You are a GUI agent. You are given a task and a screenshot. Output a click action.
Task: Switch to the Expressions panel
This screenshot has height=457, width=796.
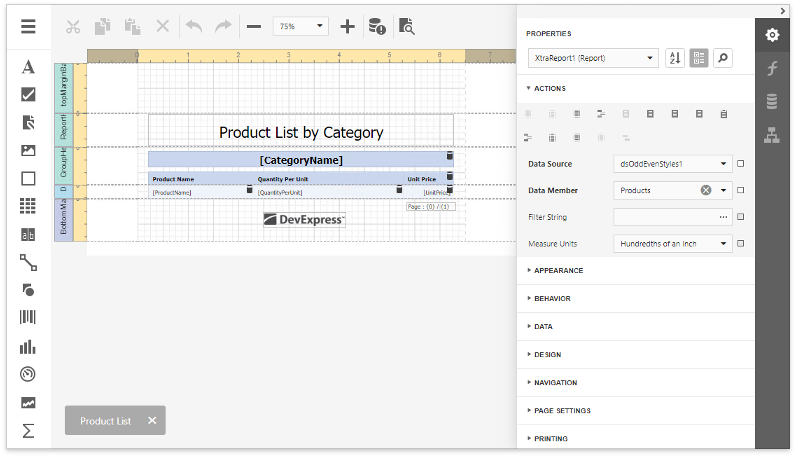pyautogui.click(x=772, y=68)
